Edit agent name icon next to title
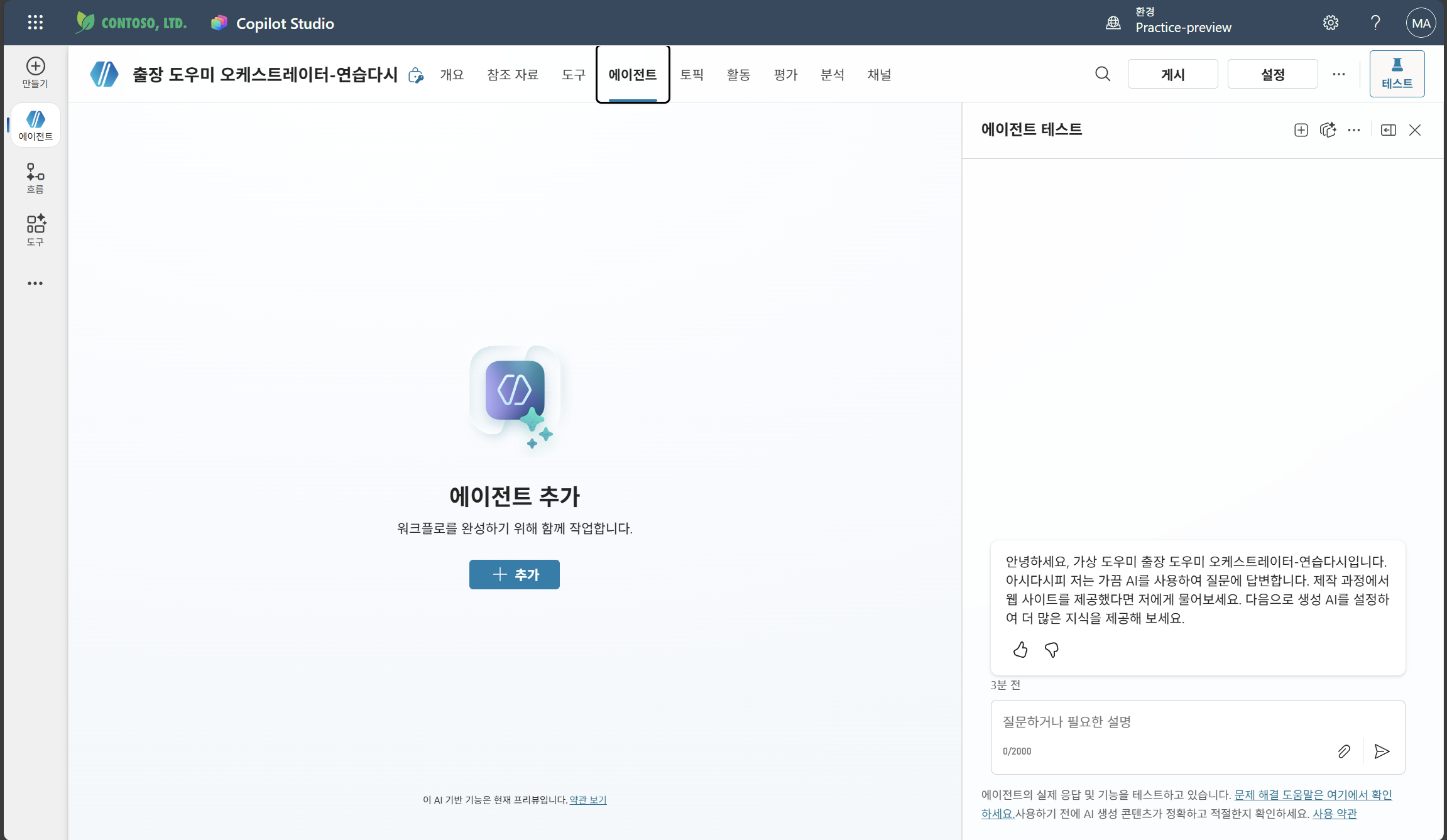Image resolution: width=1447 pixels, height=840 pixels. [415, 75]
